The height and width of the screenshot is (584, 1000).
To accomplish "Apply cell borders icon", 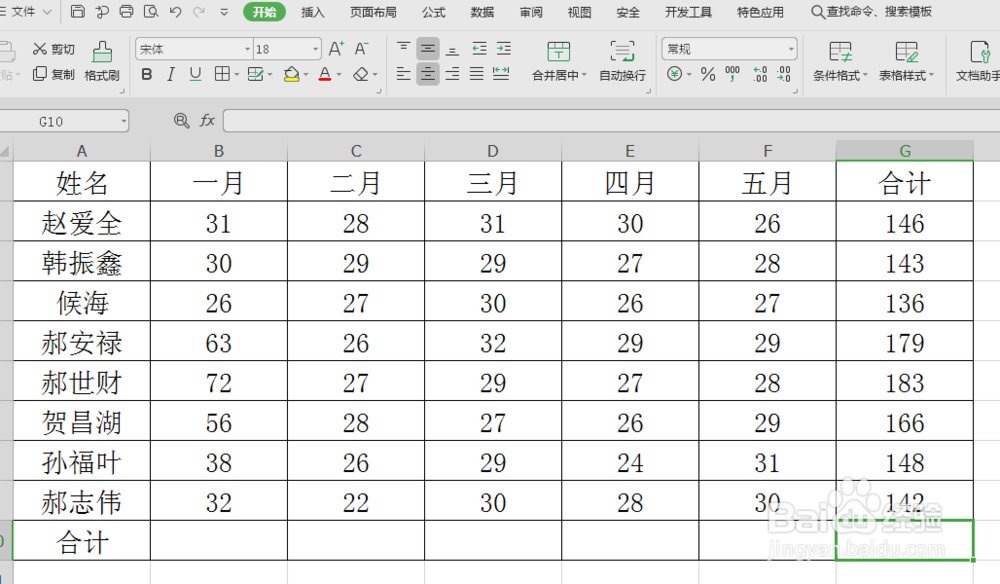I will point(222,75).
